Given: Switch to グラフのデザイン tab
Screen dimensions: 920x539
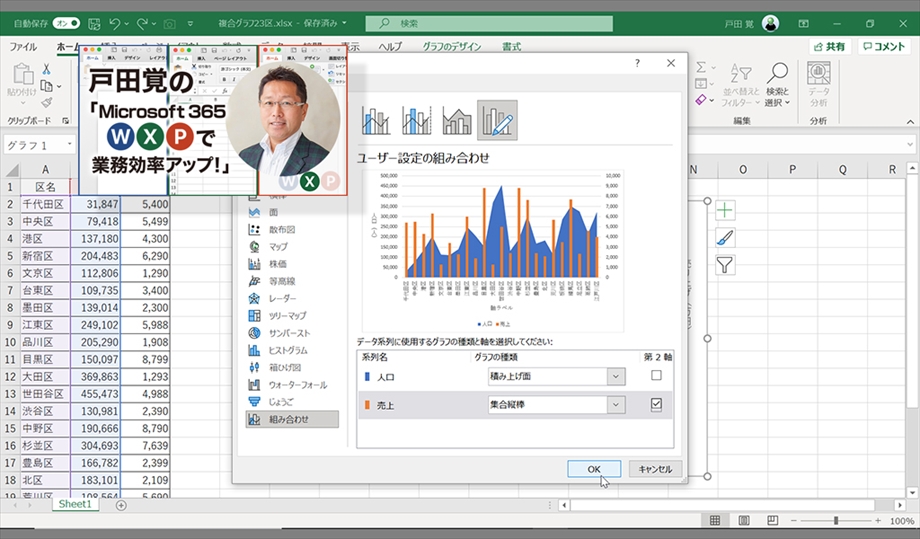Looking at the screenshot, I should click(452, 47).
